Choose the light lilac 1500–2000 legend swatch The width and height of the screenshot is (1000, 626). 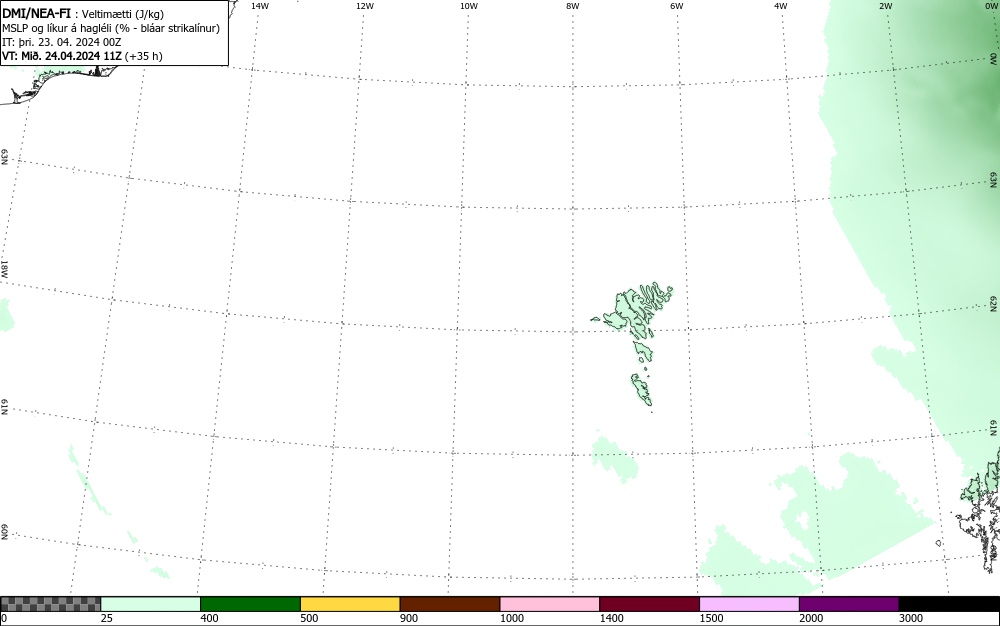tap(749, 604)
